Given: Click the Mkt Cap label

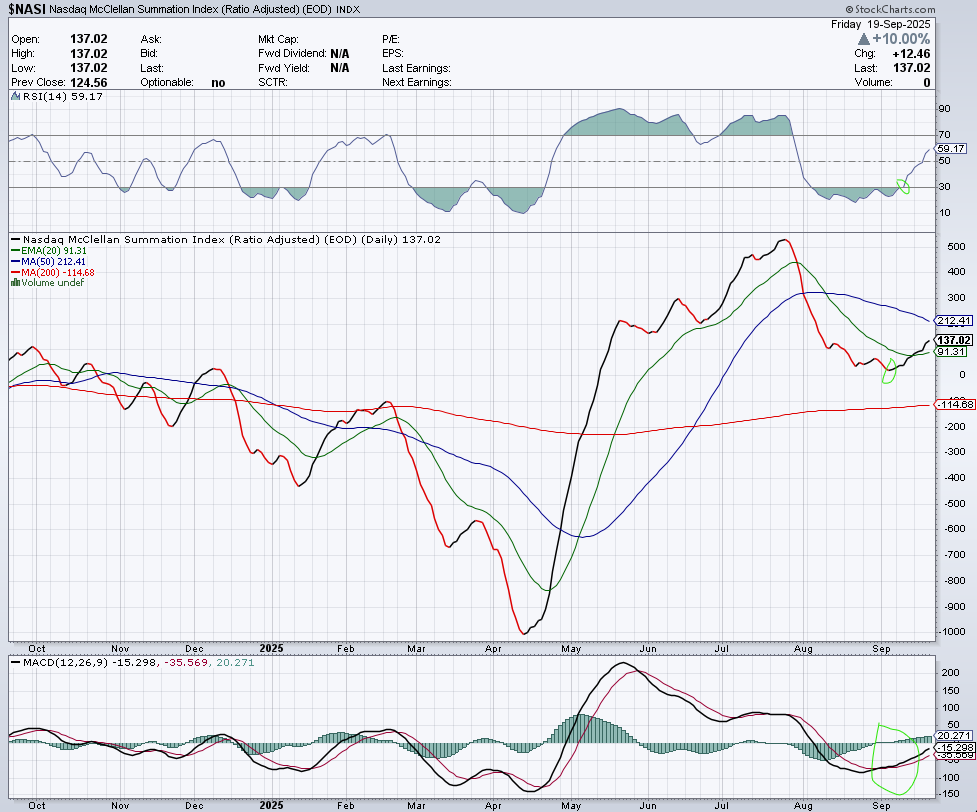Looking at the screenshot, I should click(278, 39).
